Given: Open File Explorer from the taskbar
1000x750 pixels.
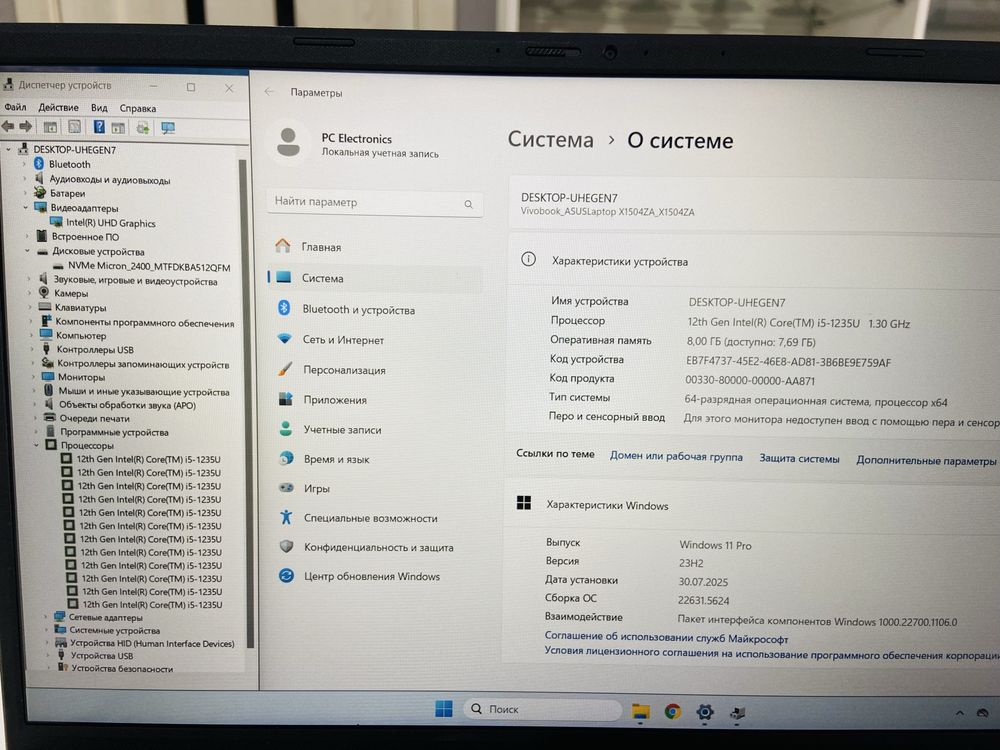Looking at the screenshot, I should 641,710.
